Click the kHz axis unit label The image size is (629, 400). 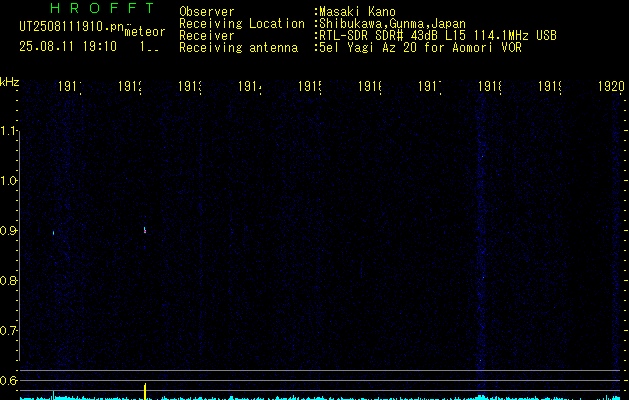tap(10, 82)
